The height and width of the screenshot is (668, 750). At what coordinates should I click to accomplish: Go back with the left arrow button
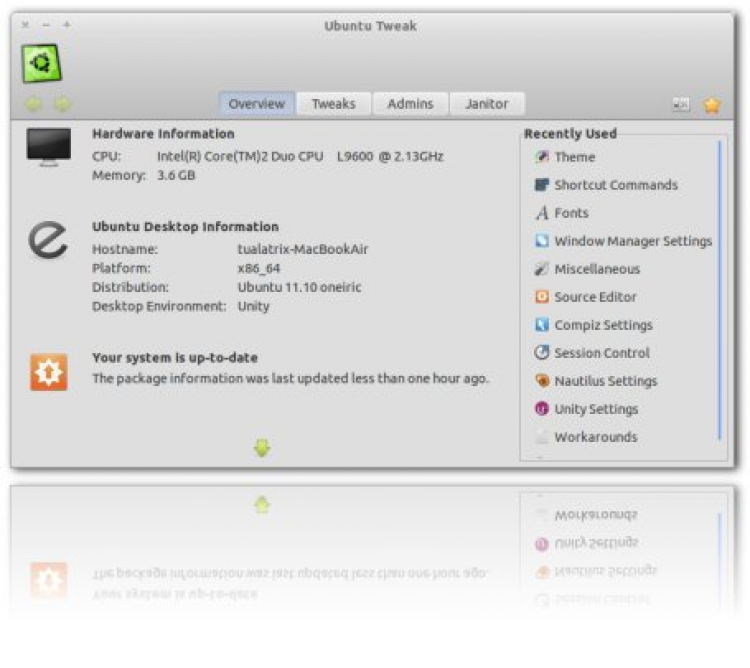pyautogui.click(x=33, y=104)
